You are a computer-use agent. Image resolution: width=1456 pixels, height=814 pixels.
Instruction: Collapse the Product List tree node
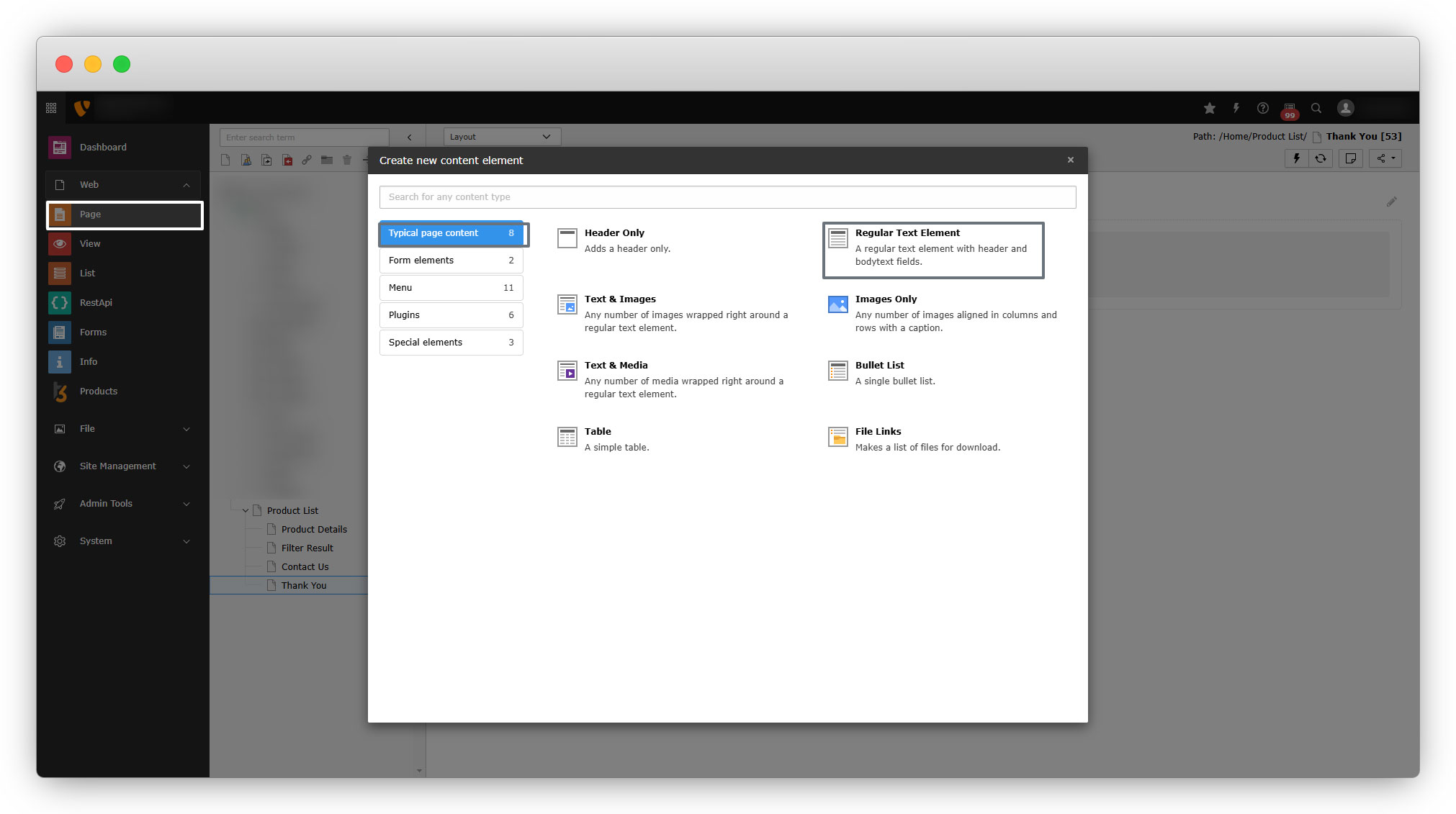(x=246, y=511)
